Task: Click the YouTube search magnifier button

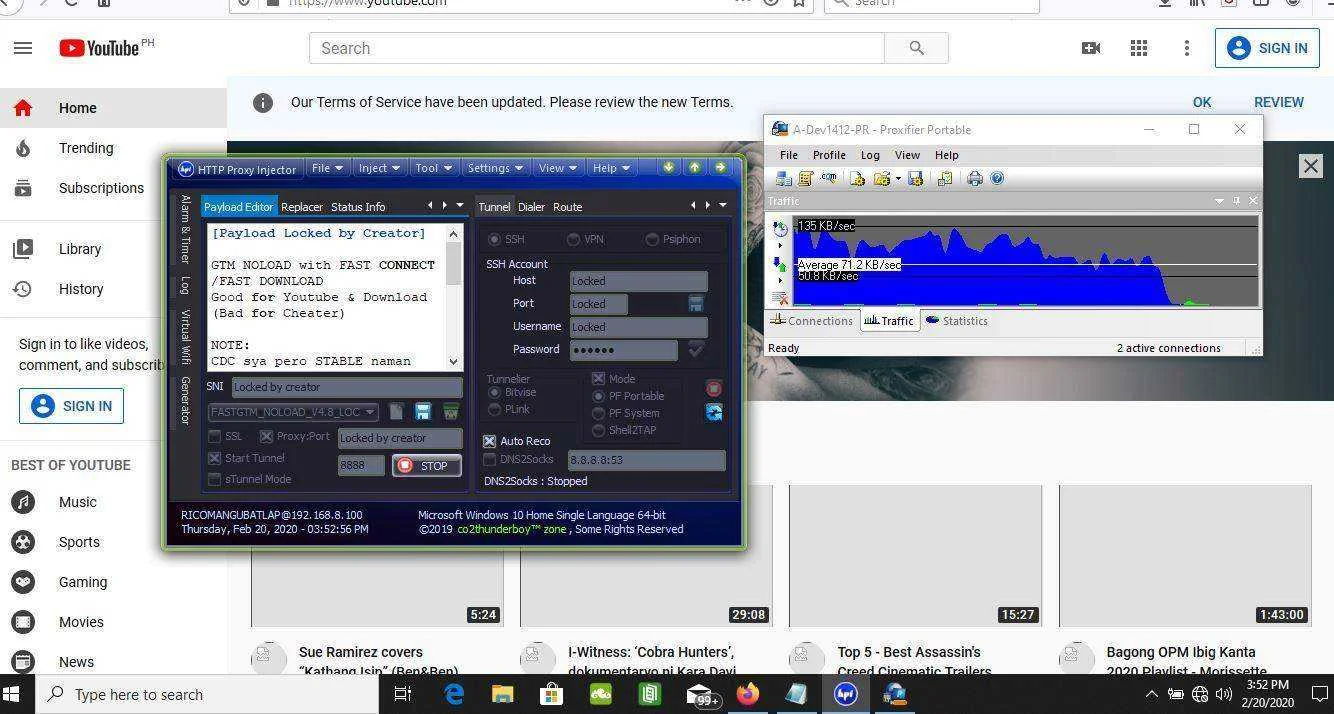Action: point(917,48)
